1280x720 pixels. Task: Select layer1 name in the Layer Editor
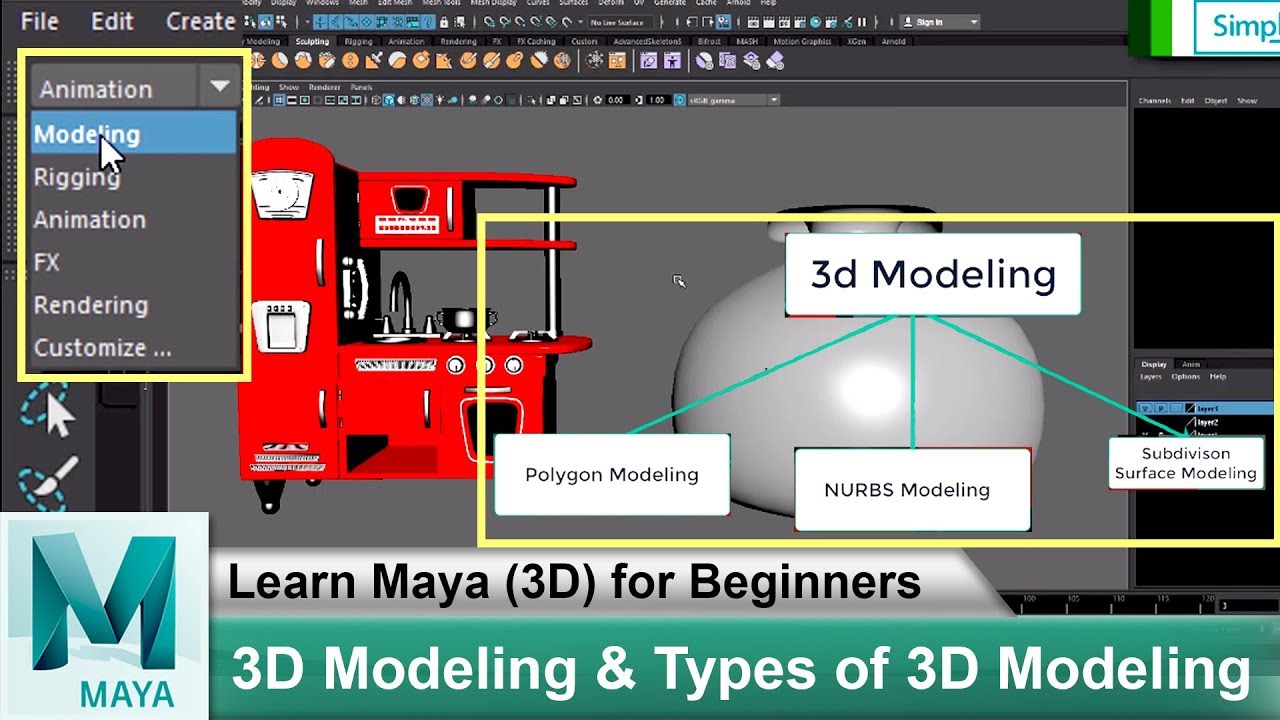pyautogui.click(x=1208, y=408)
